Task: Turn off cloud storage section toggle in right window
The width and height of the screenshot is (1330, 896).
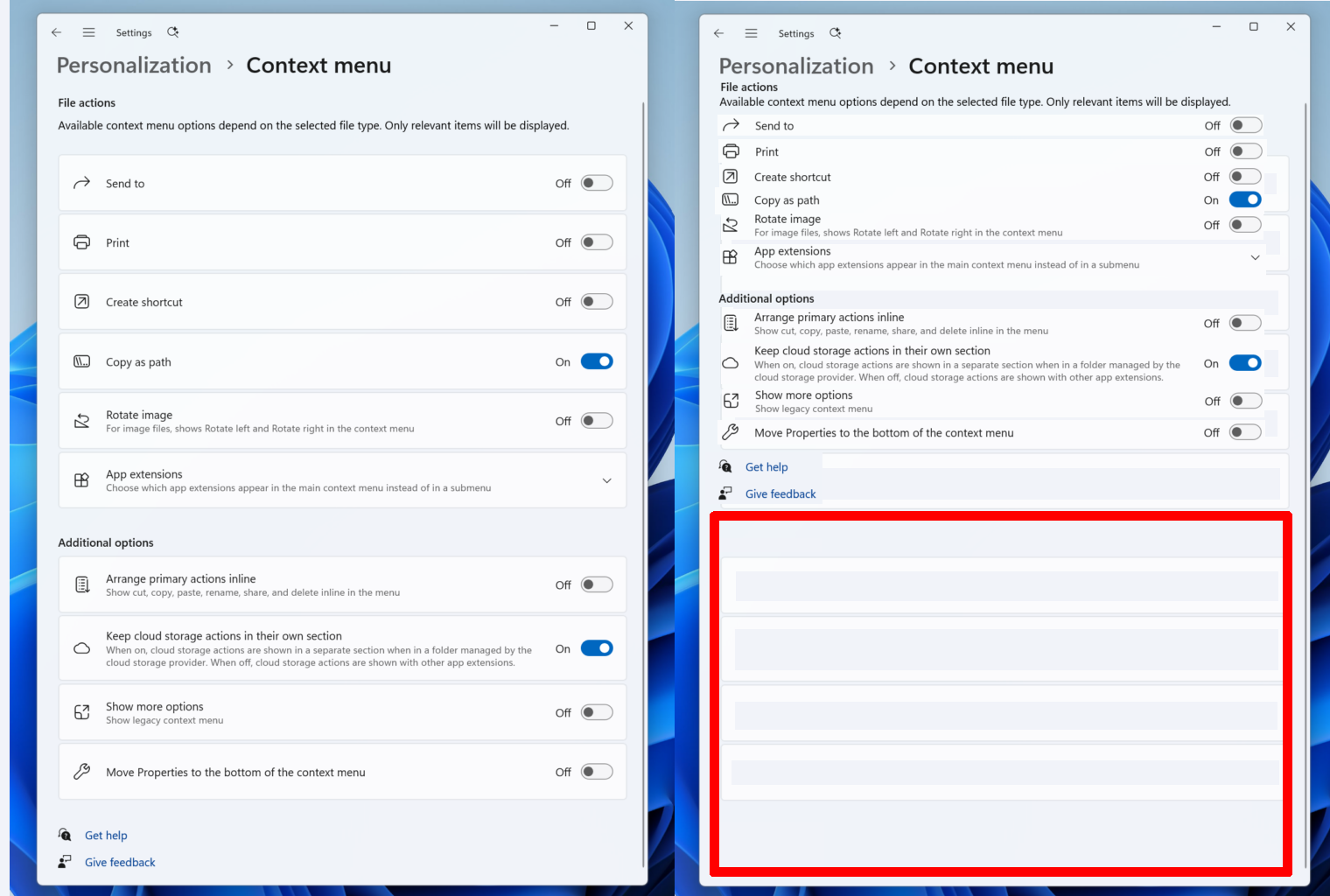Action: [1245, 363]
